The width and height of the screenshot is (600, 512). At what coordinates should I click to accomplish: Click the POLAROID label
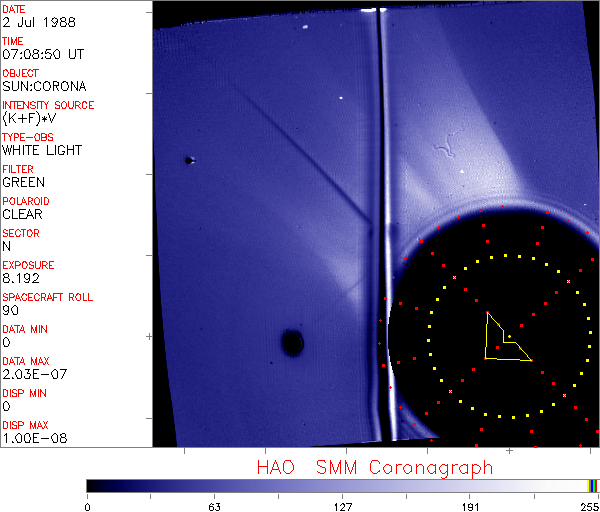[26, 201]
